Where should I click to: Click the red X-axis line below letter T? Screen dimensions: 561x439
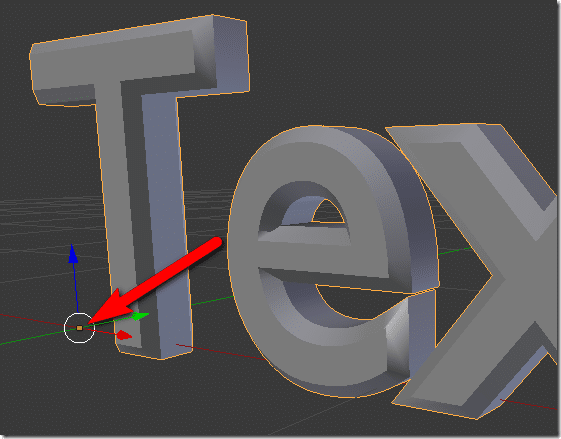click(222, 352)
